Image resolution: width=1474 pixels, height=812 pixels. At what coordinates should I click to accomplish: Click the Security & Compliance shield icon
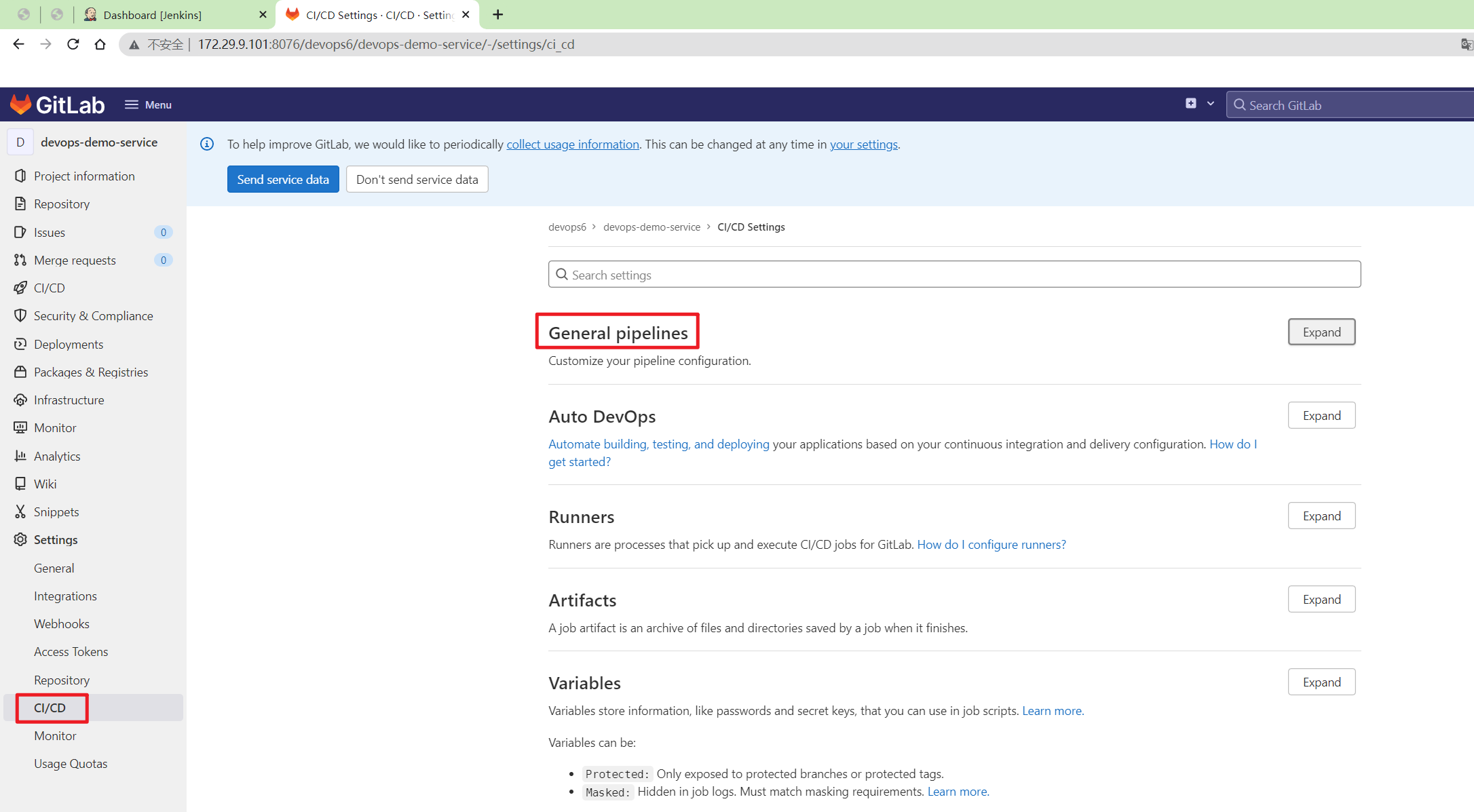coord(20,315)
